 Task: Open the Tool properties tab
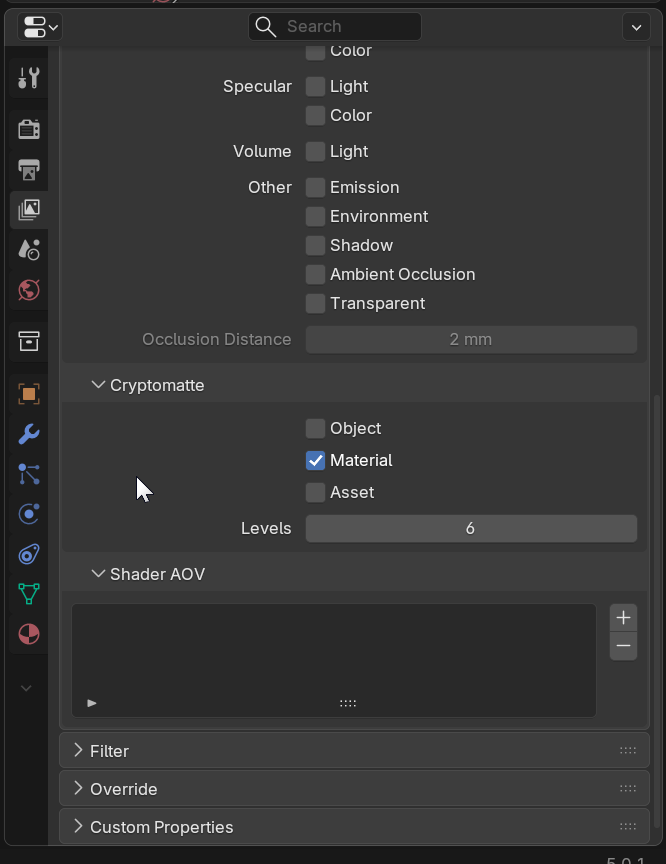[29, 78]
